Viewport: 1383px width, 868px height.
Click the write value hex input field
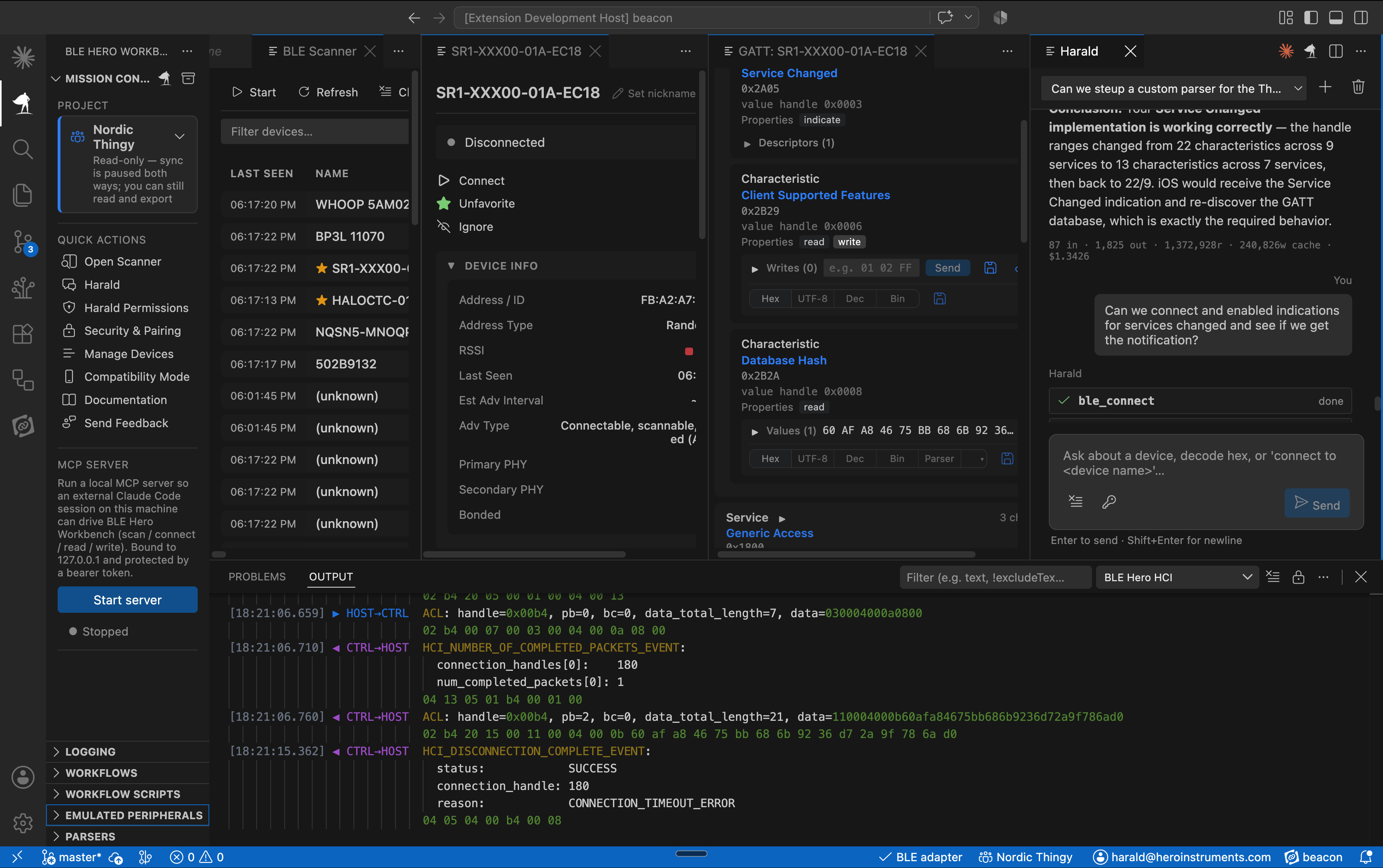click(871, 268)
